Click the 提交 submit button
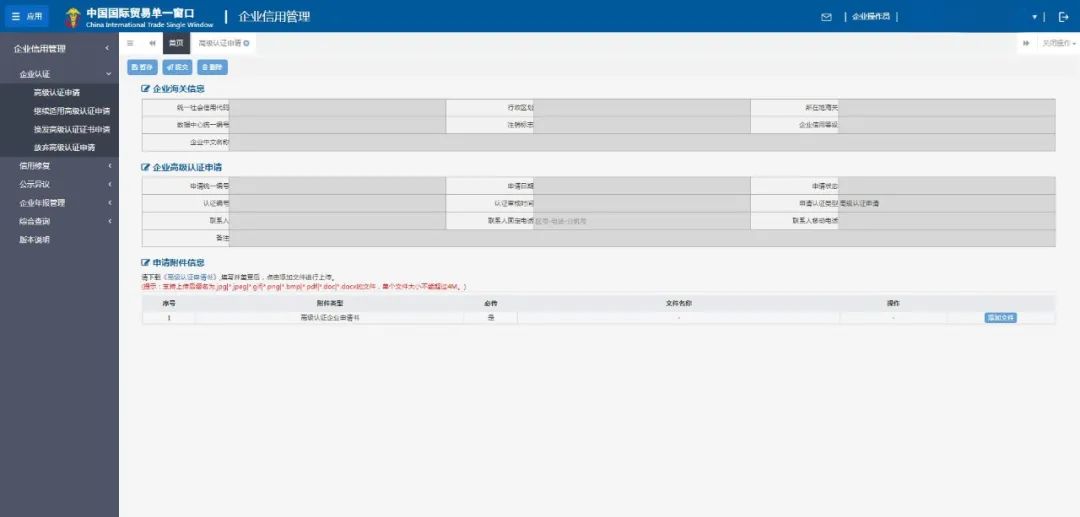The width and height of the screenshot is (1080, 517). (176, 67)
